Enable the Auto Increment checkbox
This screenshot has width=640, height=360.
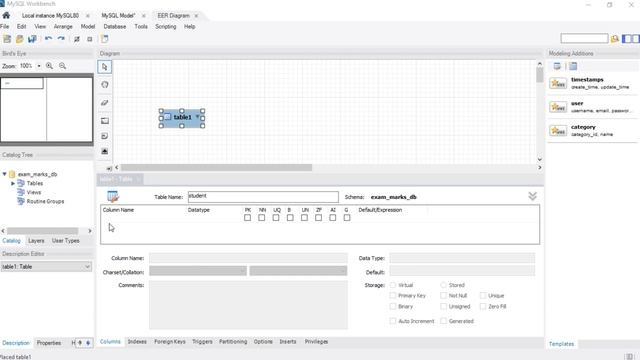click(393, 321)
